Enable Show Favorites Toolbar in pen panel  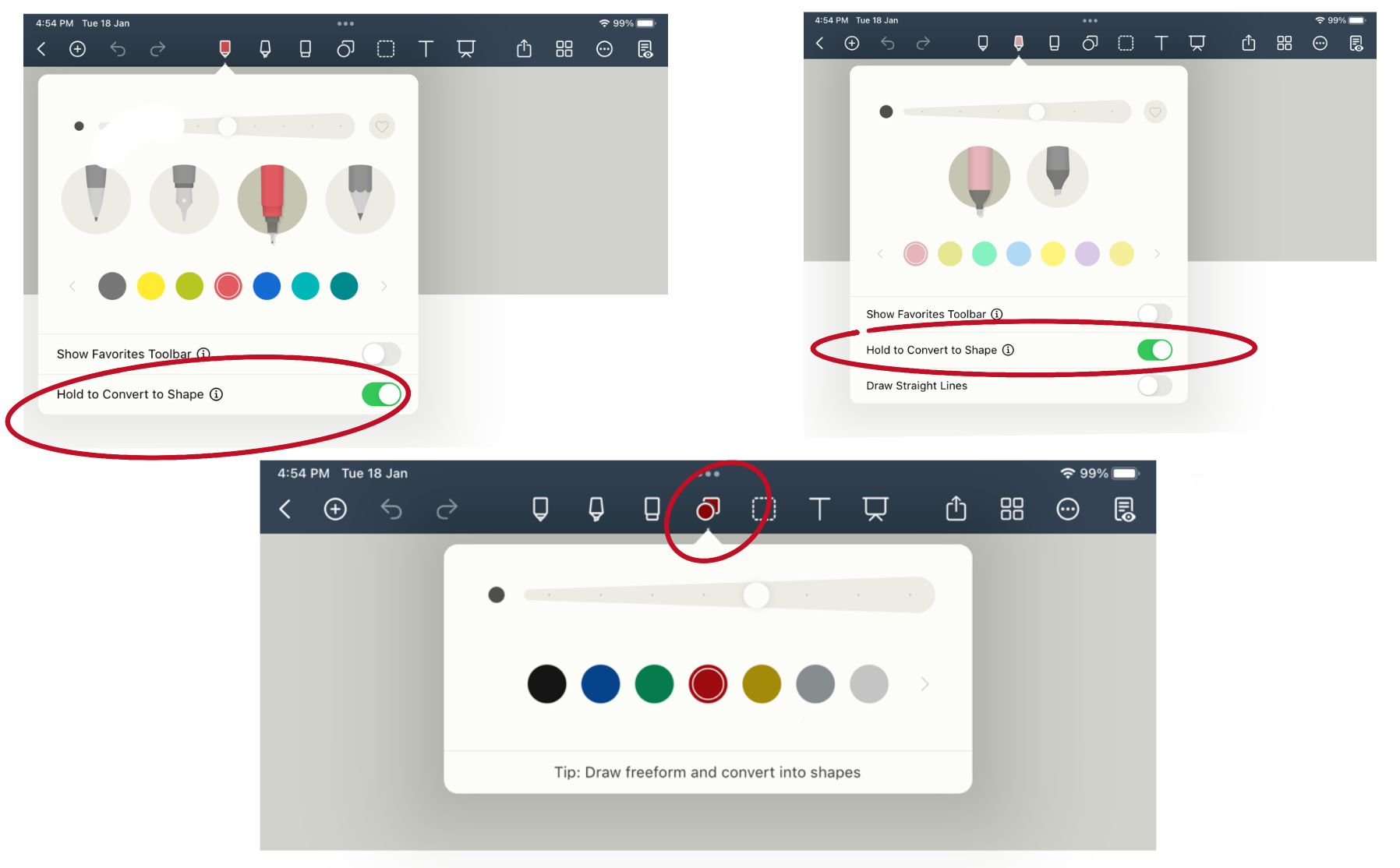pyautogui.click(x=381, y=354)
